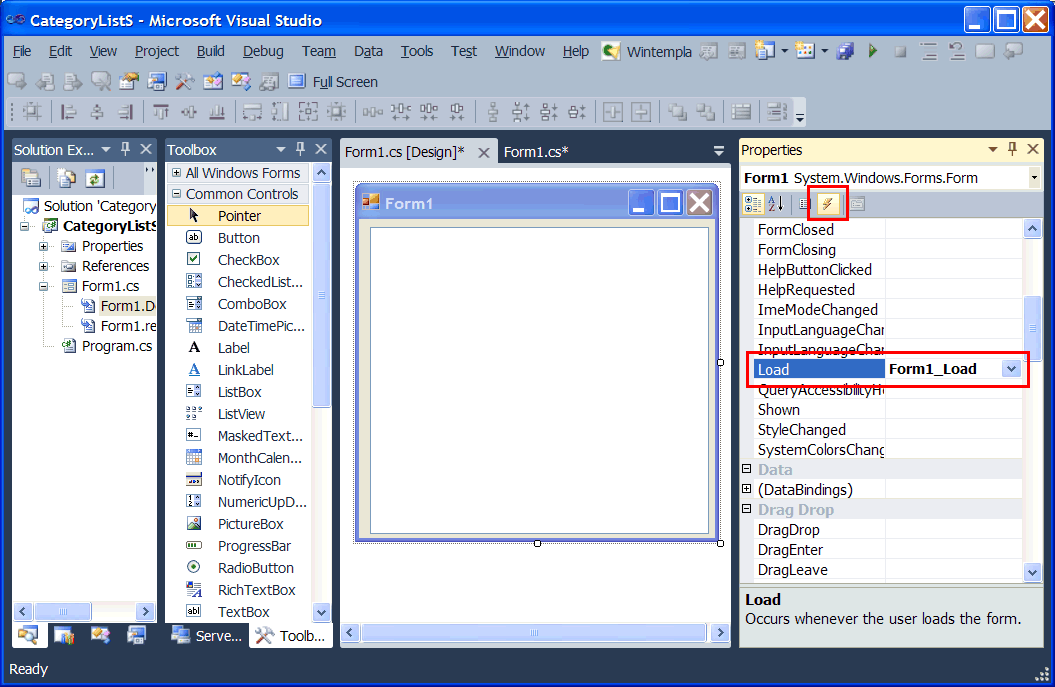This screenshot has width=1055, height=687.
Task: Click the Properties panel vertical scrollbar thumb
Action: [x=1033, y=328]
